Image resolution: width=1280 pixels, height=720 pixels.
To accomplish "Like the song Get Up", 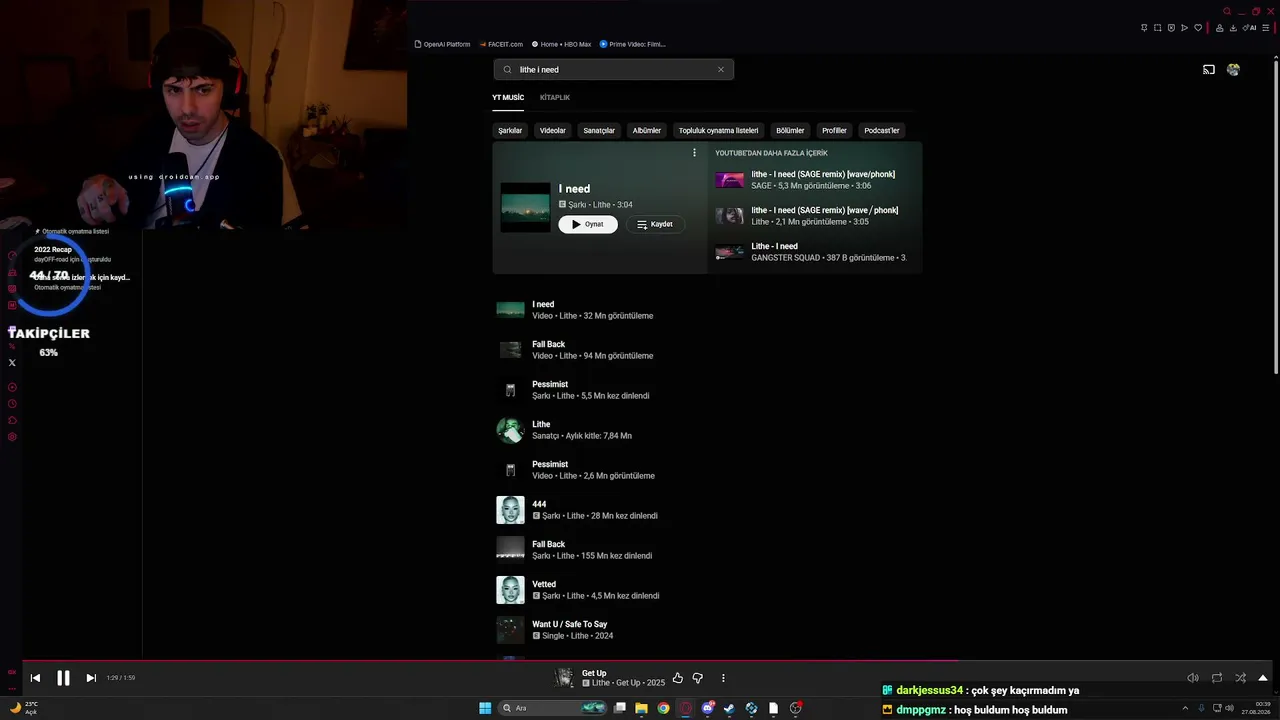I will (677, 678).
